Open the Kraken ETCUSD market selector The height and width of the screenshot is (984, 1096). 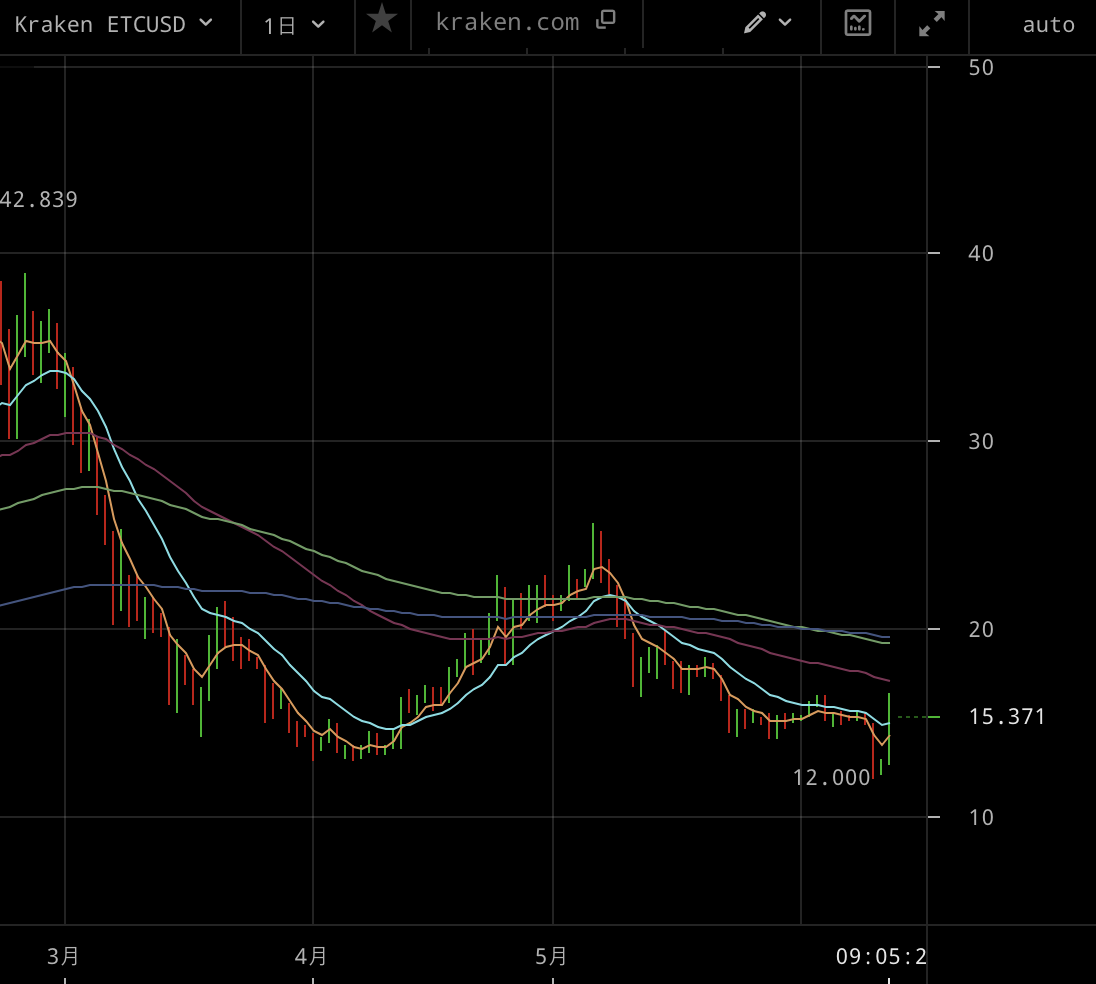click(114, 24)
